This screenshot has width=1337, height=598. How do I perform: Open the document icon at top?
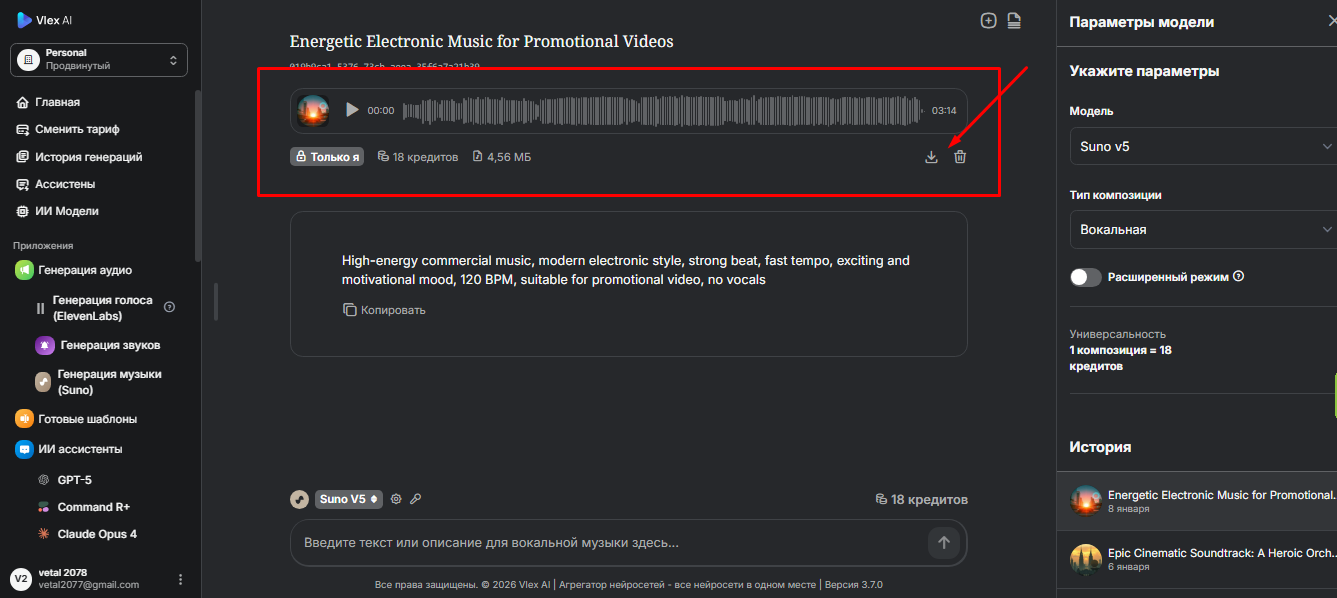click(x=1014, y=21)
